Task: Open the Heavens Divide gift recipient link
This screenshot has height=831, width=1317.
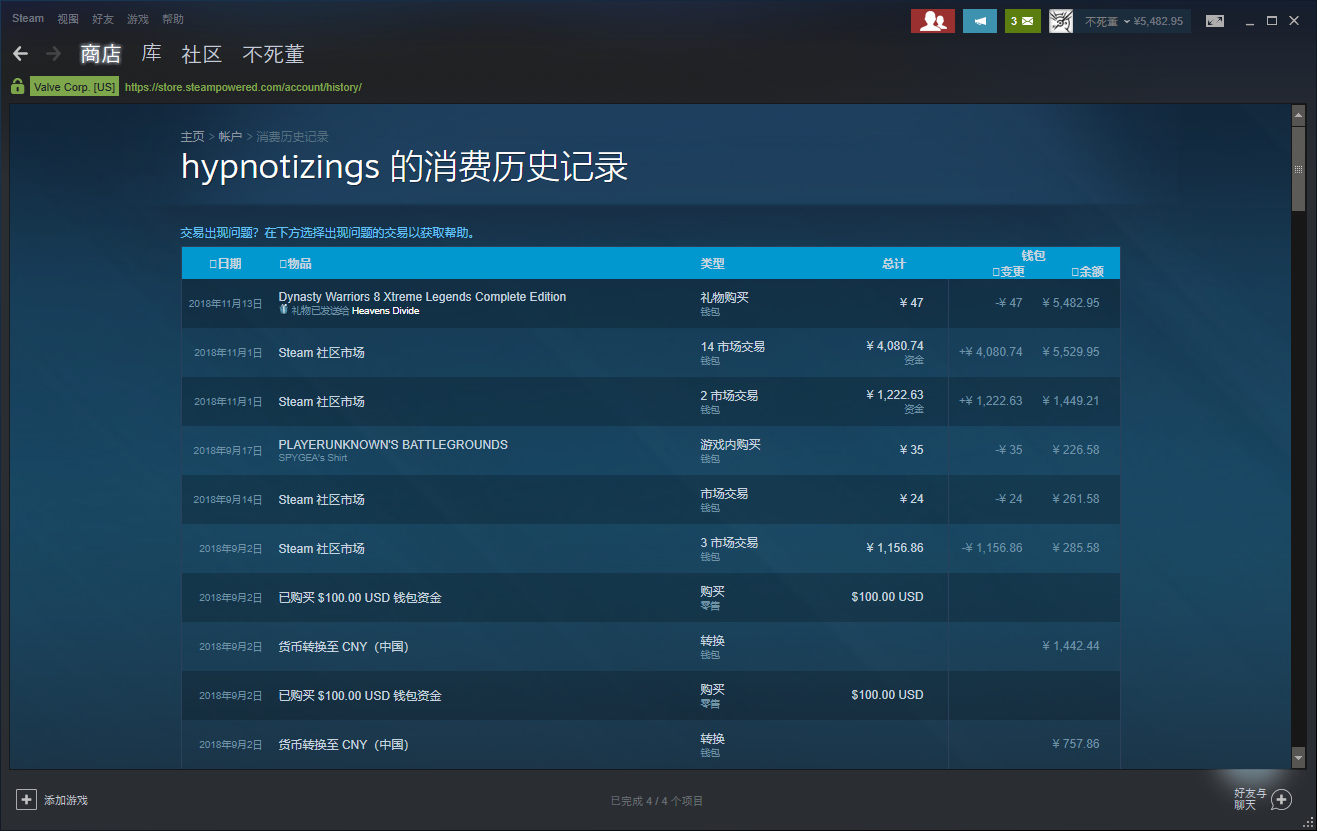Action: click(x=386, y=311)
